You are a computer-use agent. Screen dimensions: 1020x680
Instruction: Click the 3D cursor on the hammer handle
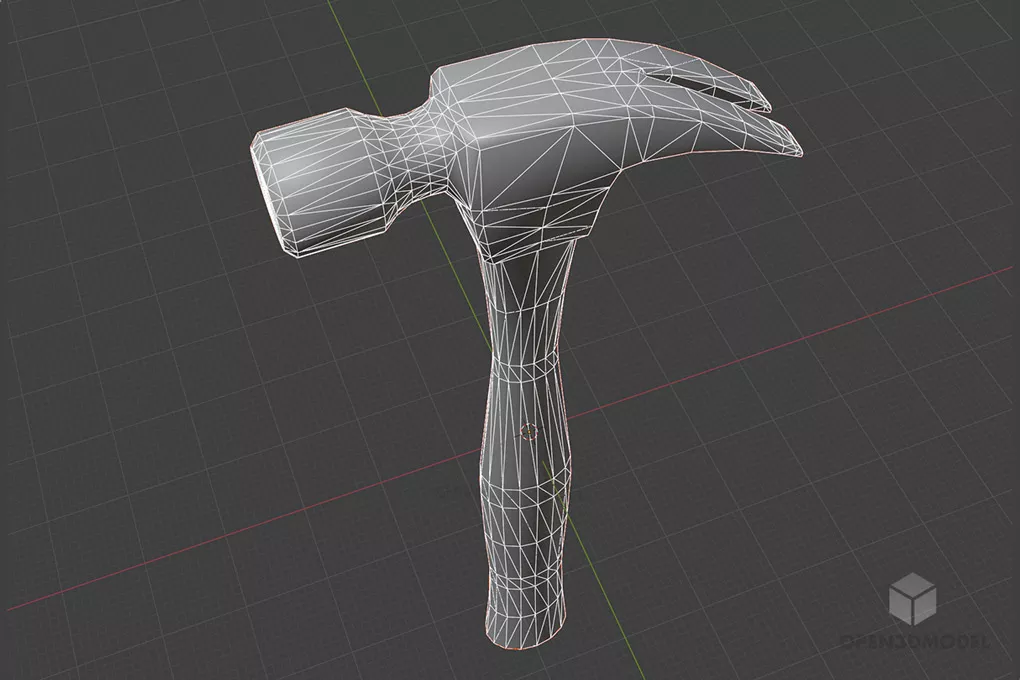[x=528, y=431]
